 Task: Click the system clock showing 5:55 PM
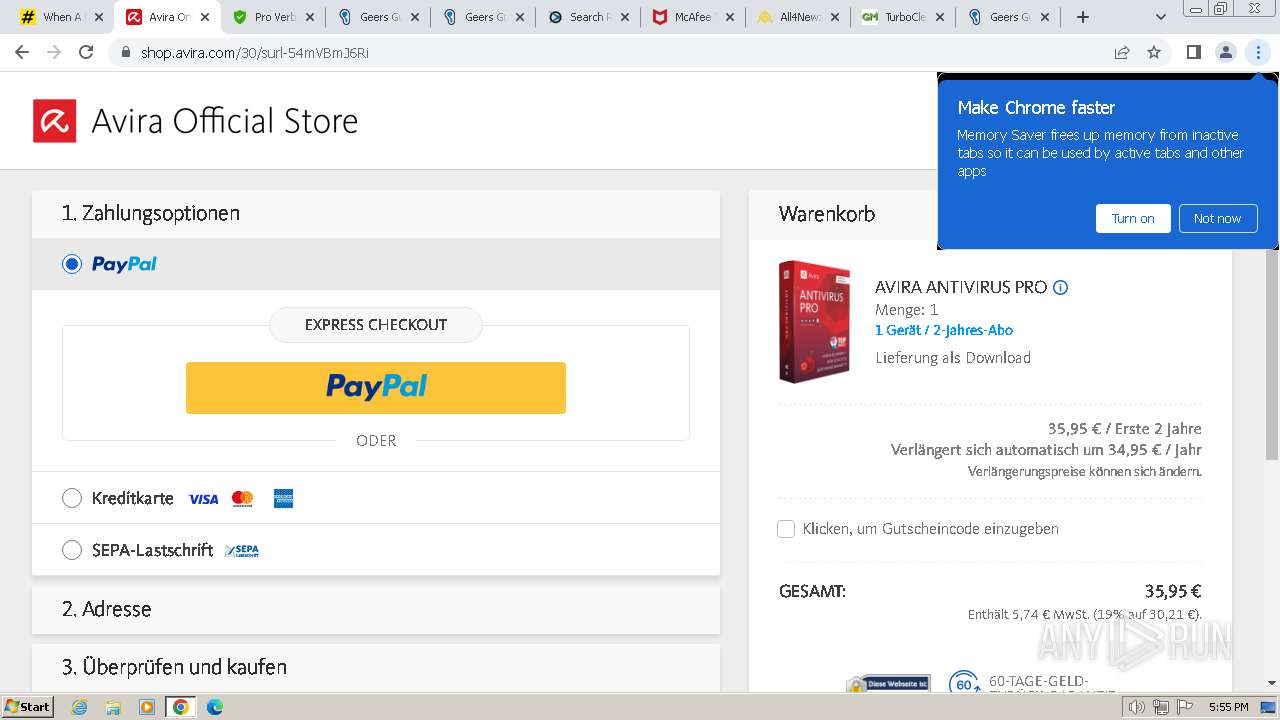tap(1228, 707)
